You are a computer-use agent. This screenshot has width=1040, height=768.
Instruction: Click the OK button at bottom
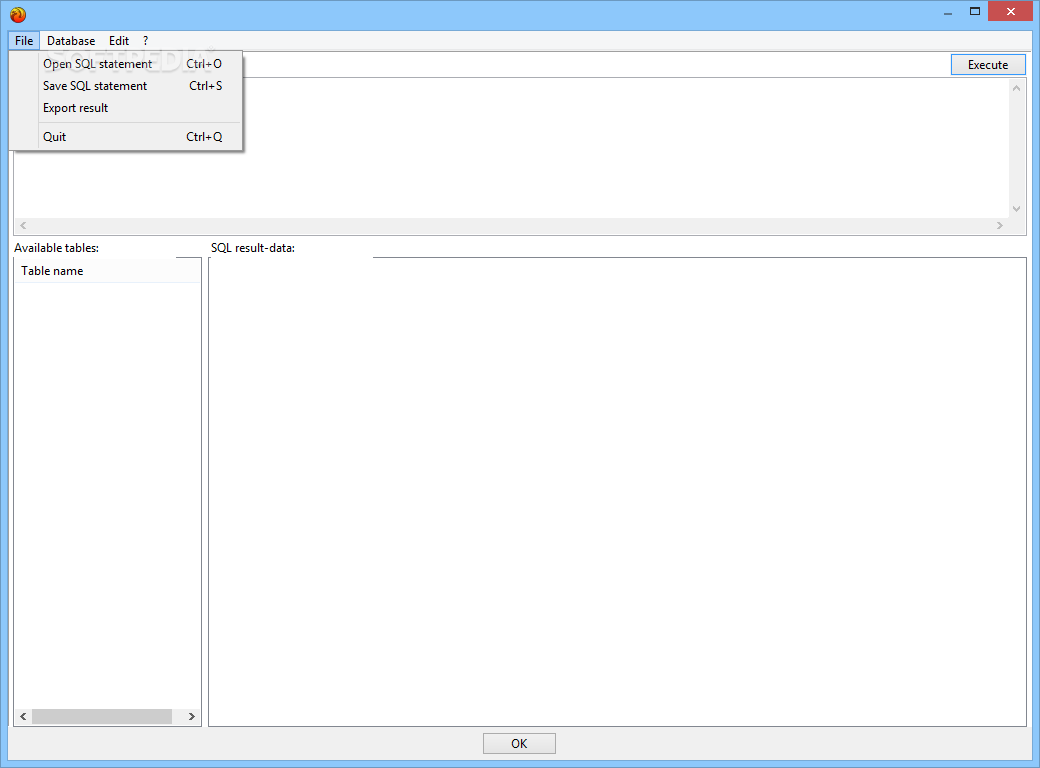[519, 743]
